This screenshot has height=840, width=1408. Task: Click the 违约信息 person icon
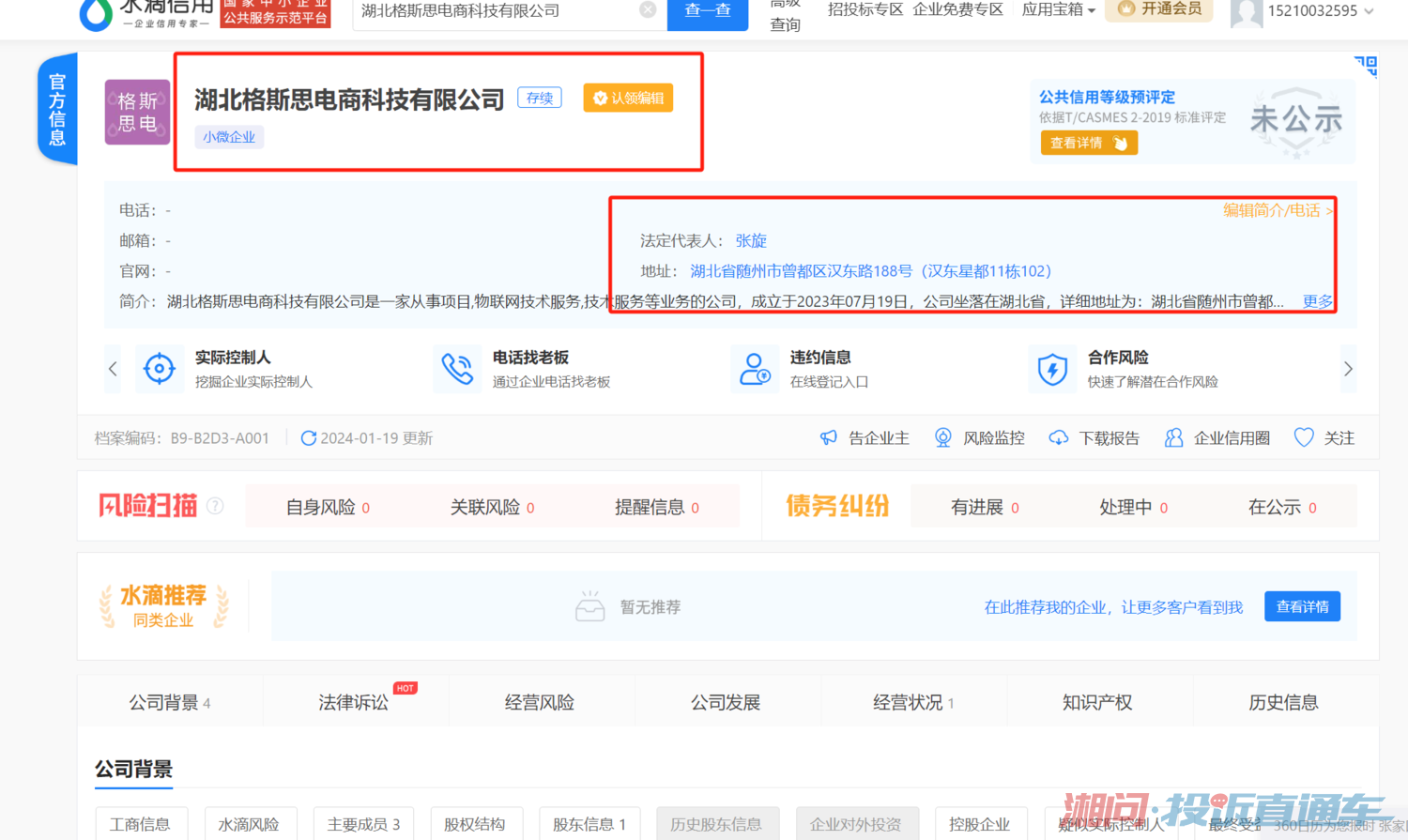755,369
